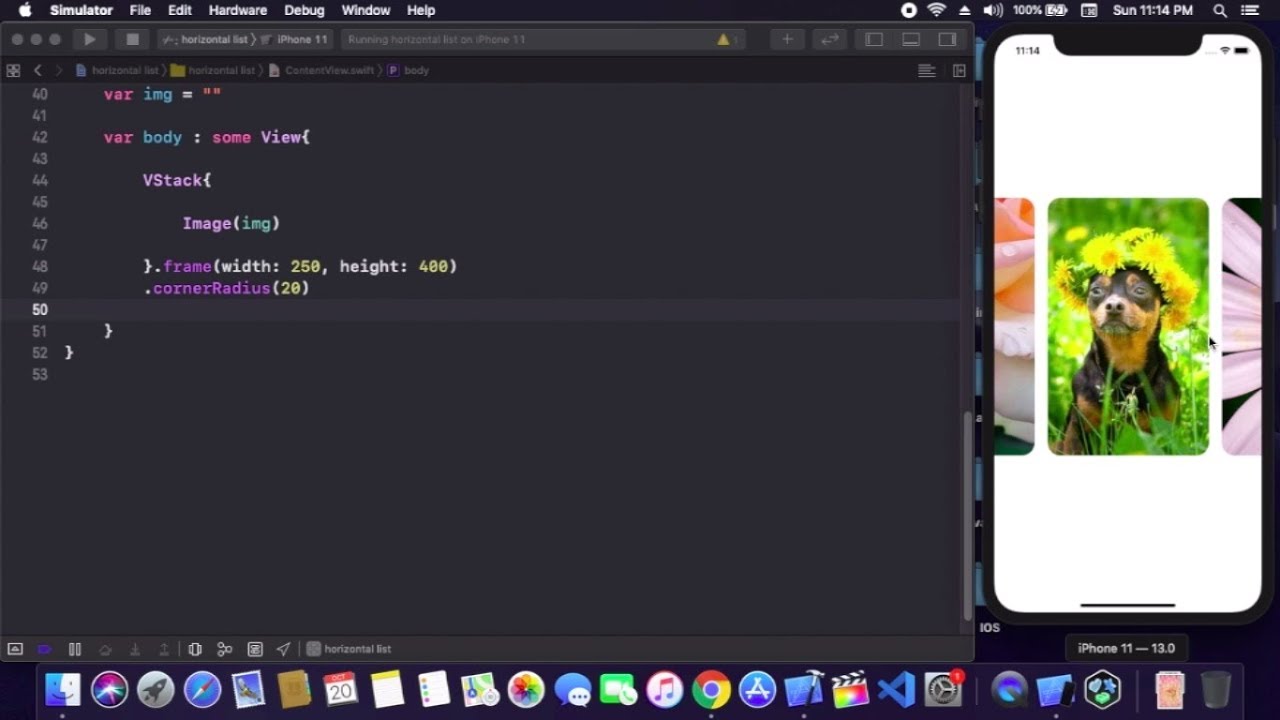
Task: Open the Debug View Hierarchy button
Action: pyautogui.click(x=195, y=649)
